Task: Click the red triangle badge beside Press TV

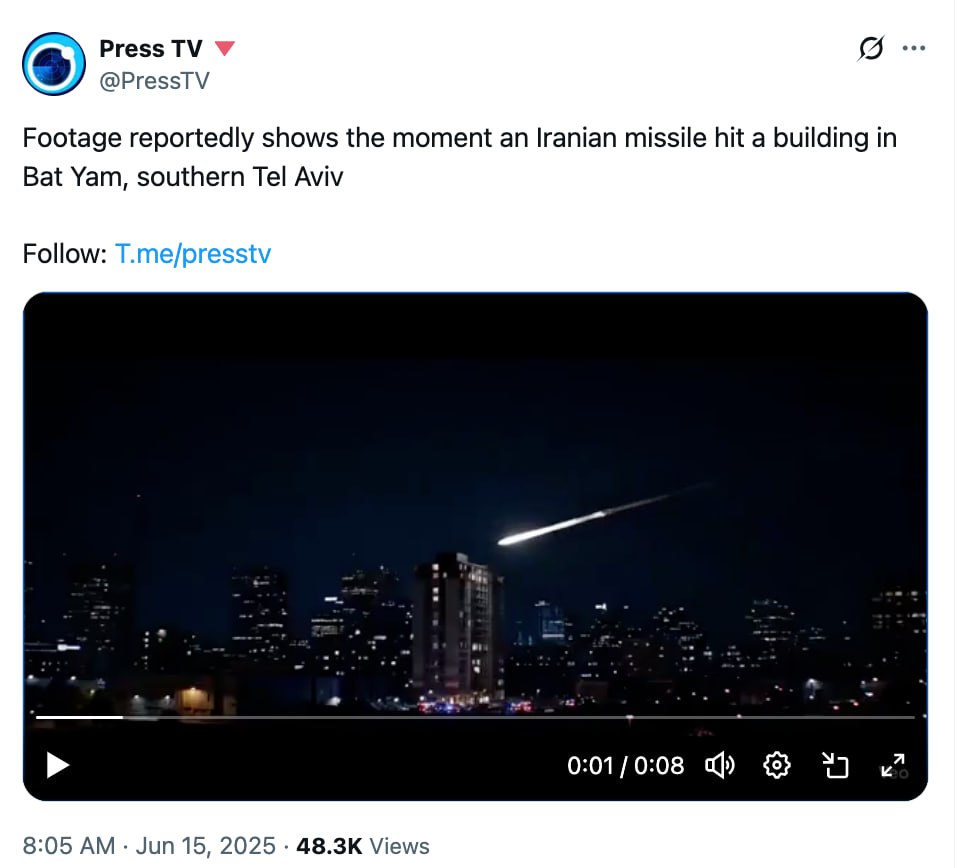Action: (x=225, y=48)
